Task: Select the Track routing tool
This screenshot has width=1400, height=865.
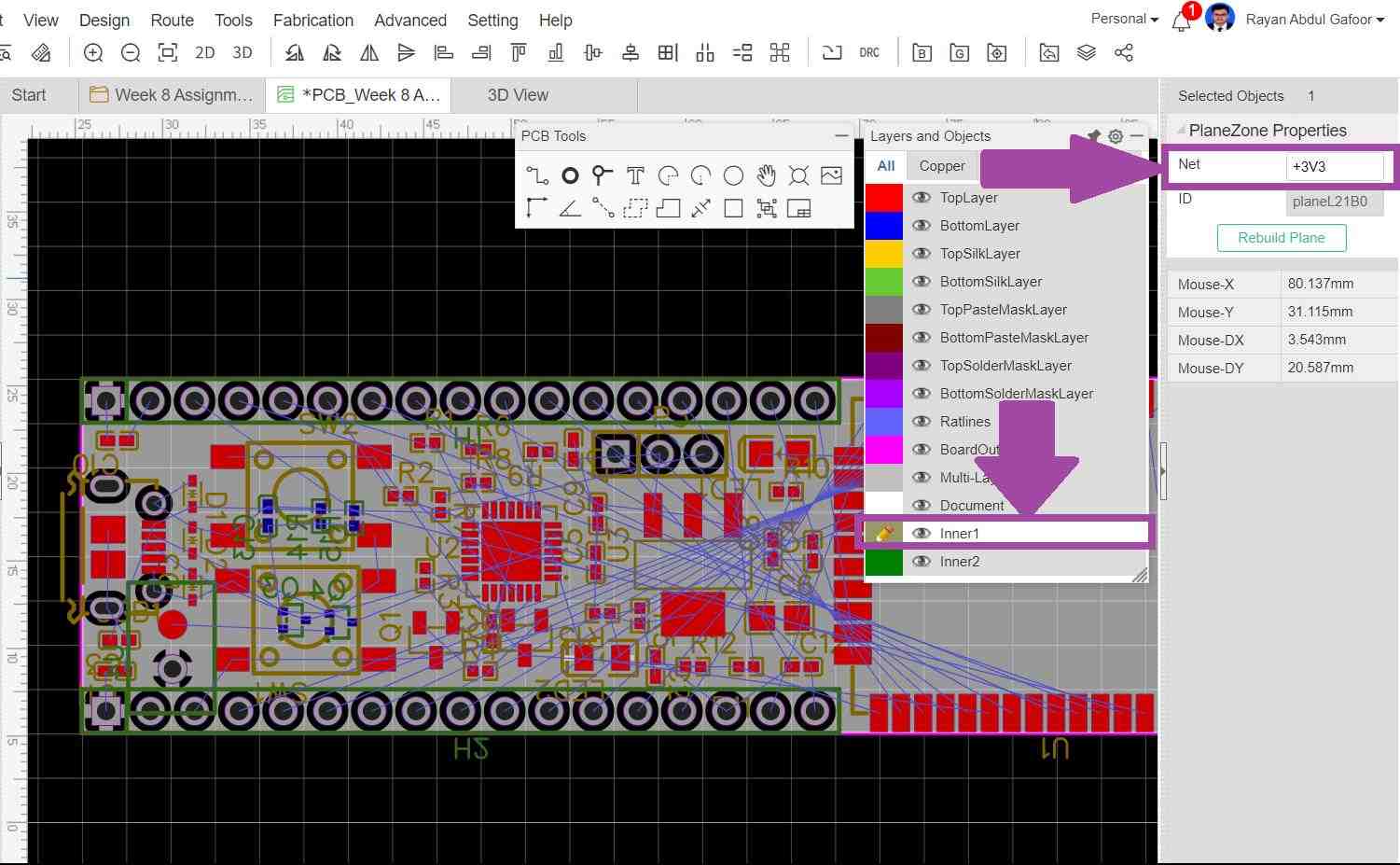Action: pos(536,175)
